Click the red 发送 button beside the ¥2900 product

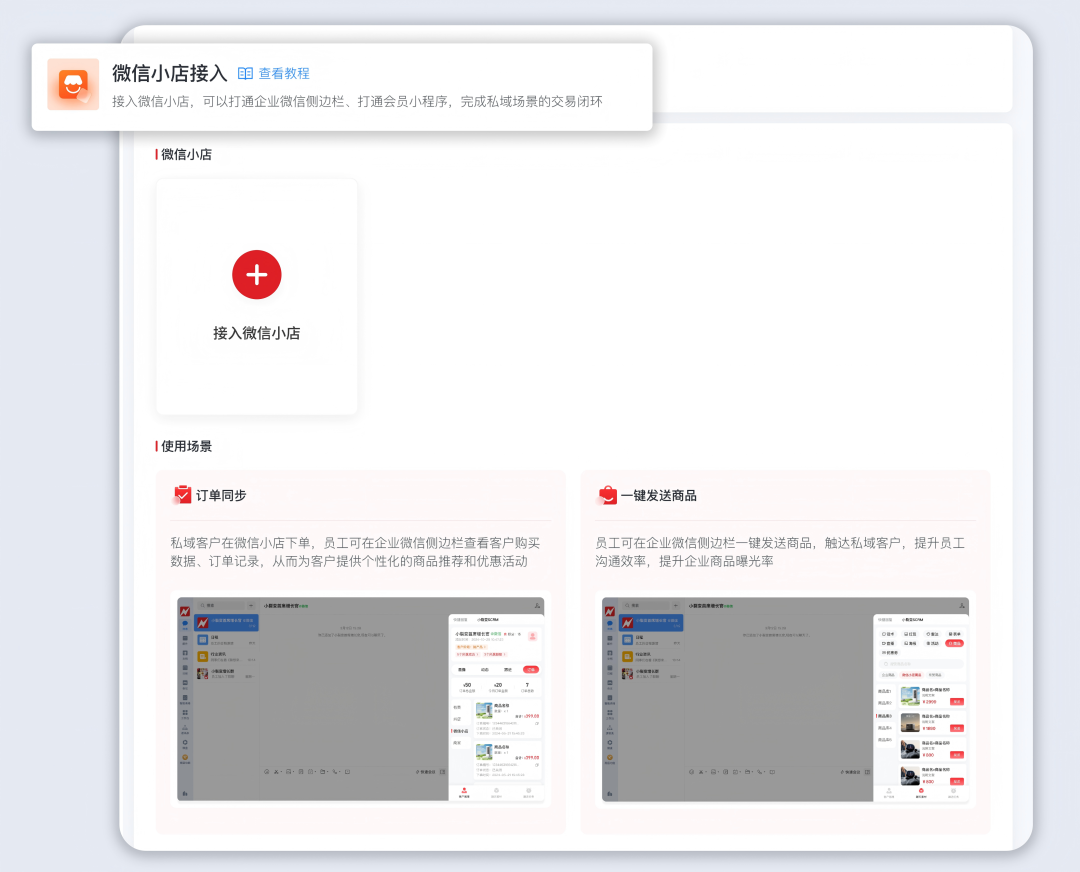coord(956,701)
